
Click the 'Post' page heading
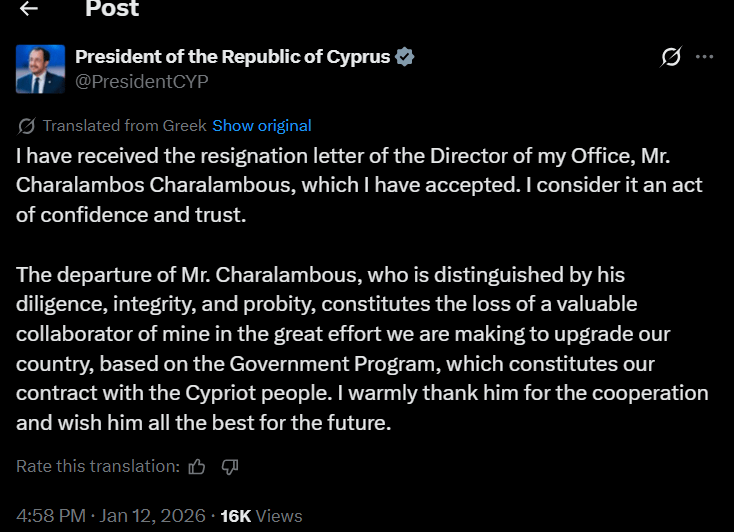112,10
